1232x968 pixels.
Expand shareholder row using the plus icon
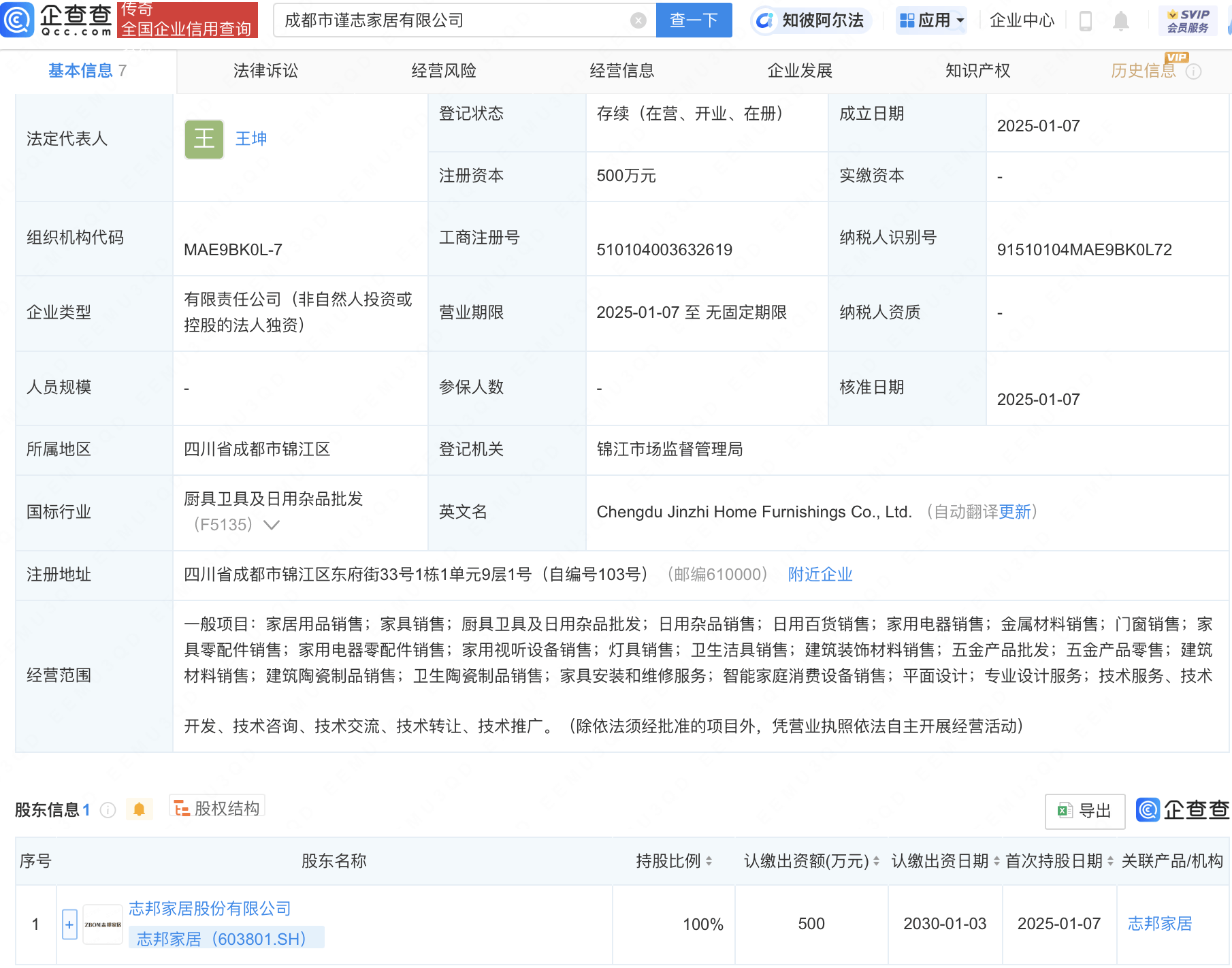69,924
